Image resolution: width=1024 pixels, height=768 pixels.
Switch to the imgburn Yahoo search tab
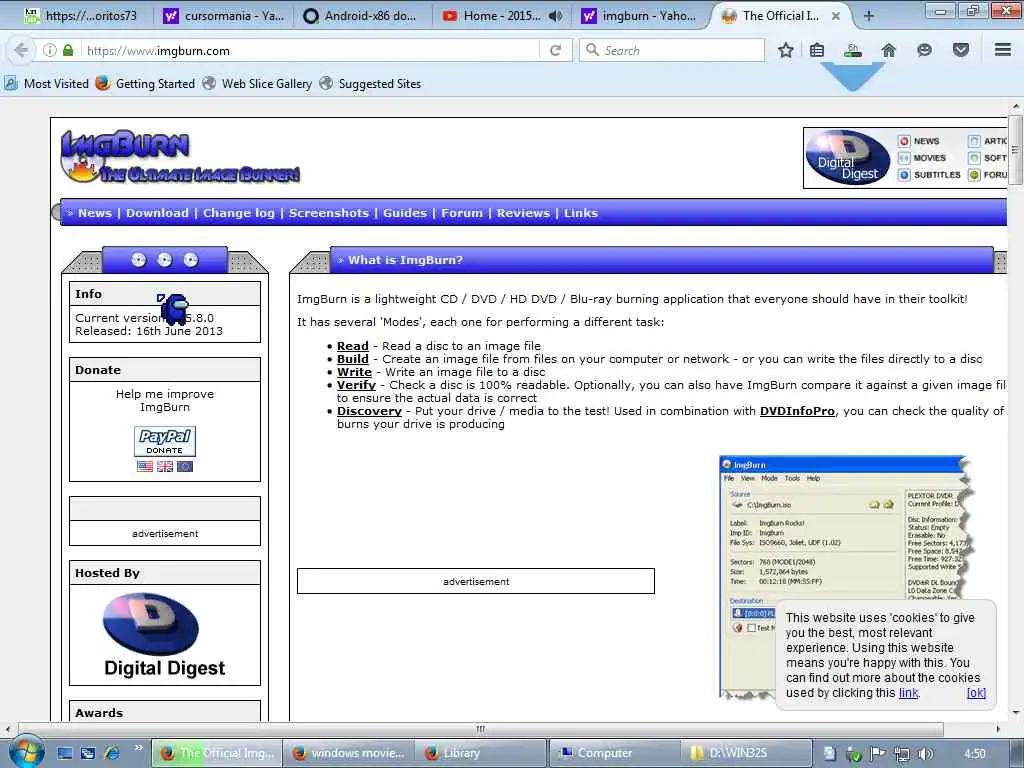point(640,16)
